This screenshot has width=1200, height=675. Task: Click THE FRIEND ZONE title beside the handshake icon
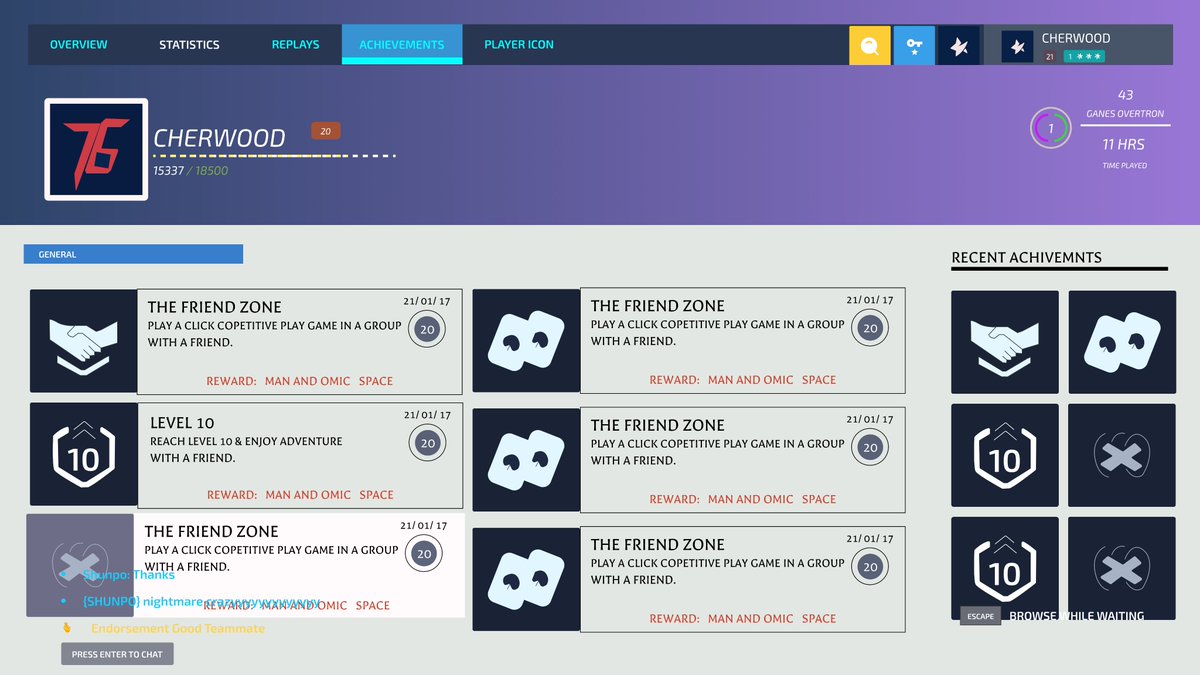[x=215, y=307]
